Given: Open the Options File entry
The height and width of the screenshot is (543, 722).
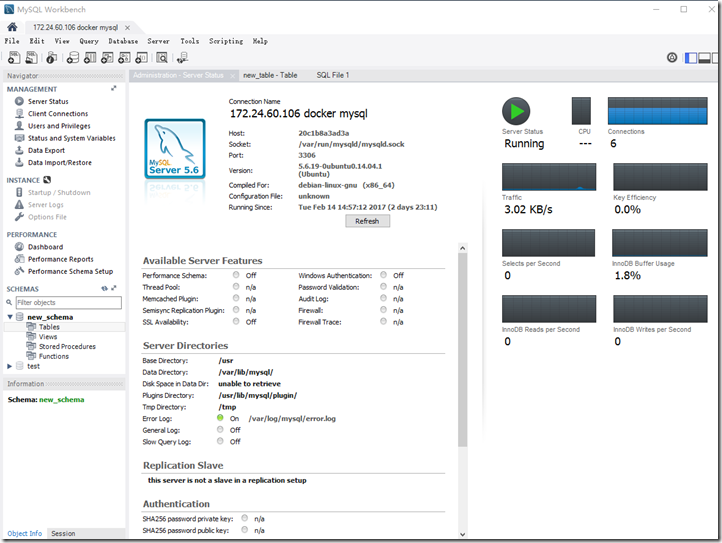Looking at the screenshot, I should 47,217.
